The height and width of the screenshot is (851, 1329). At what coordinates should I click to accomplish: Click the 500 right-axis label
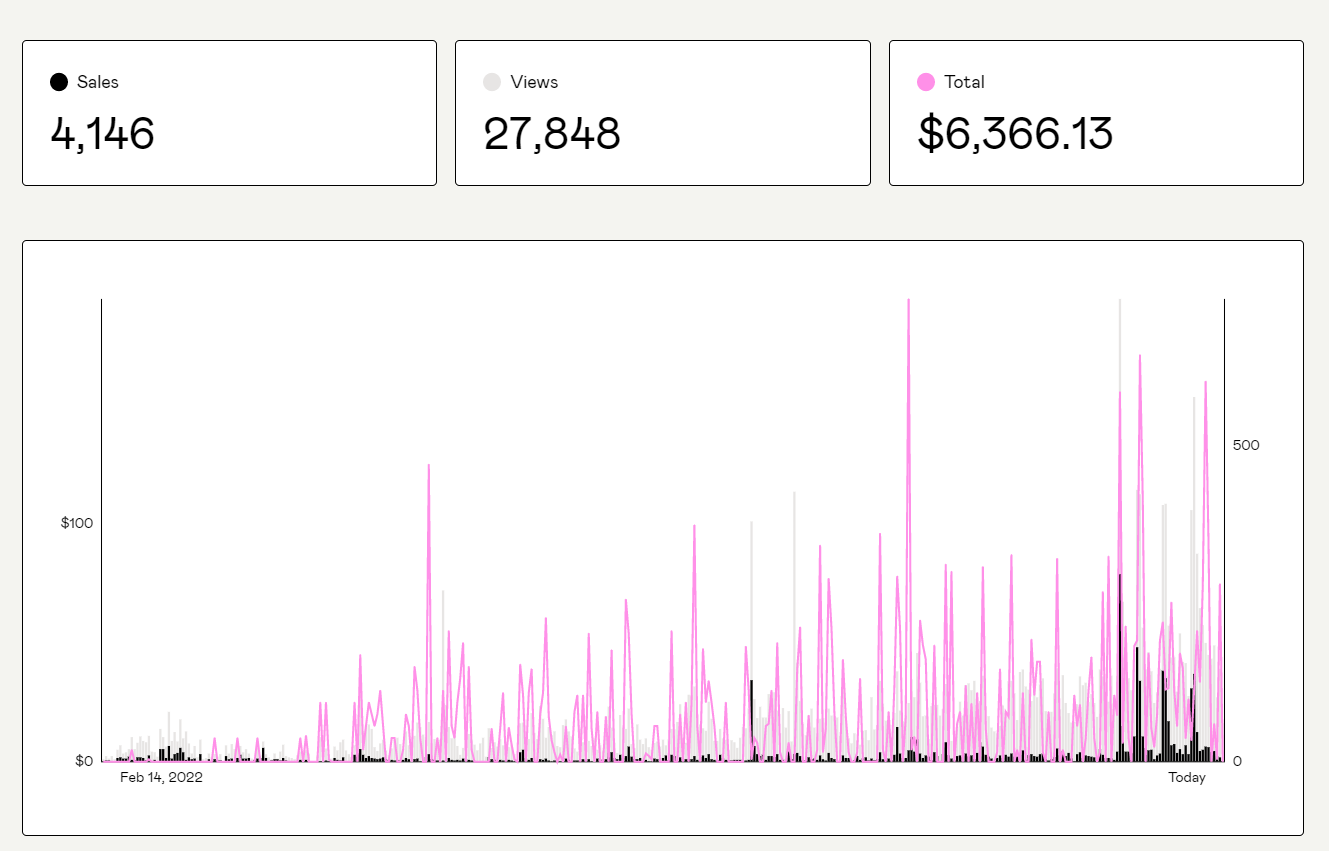[x=1246, y=445]
